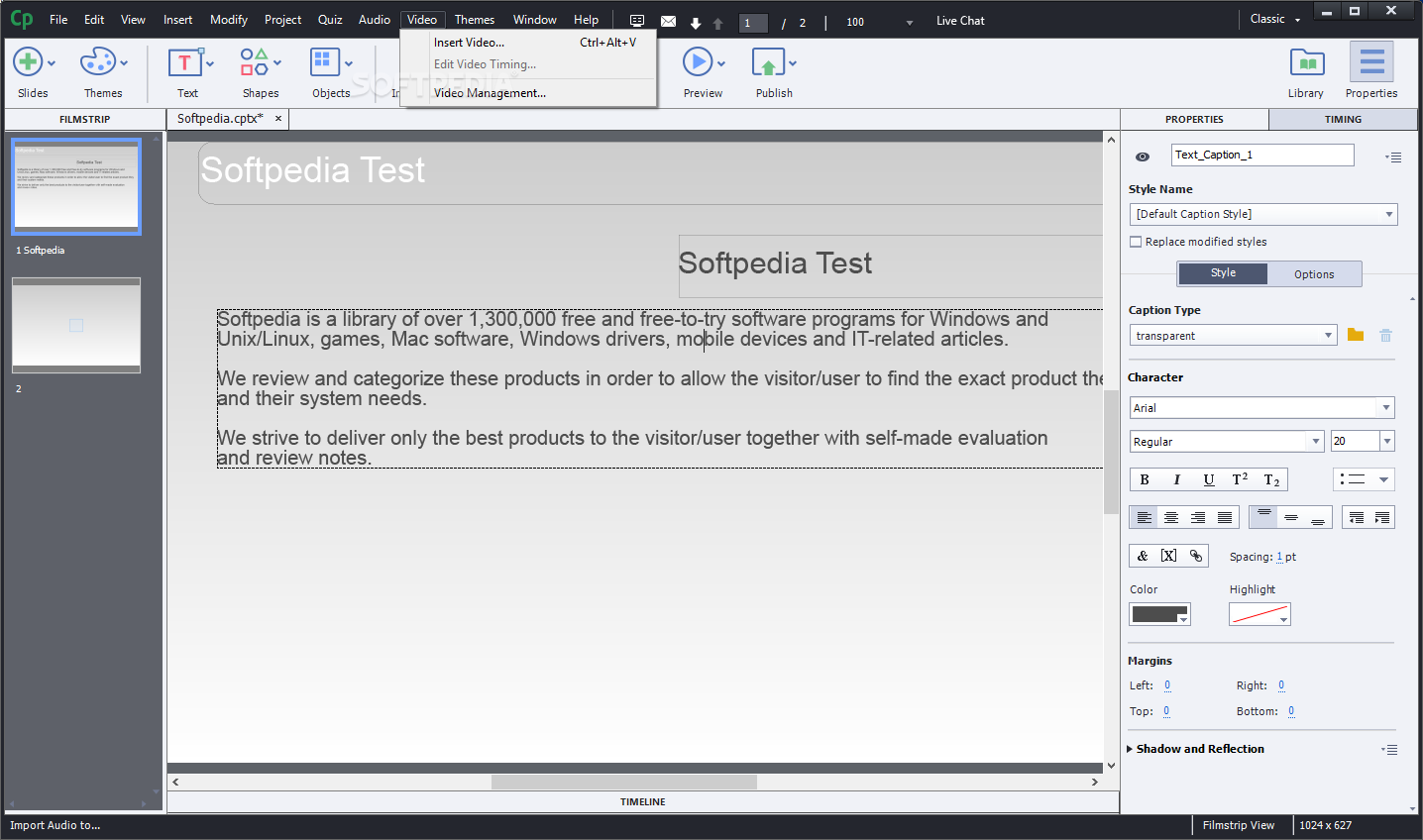Open the Quiz menu
Viewport: 1423px width, 840px height.
(x=330, y=20)
